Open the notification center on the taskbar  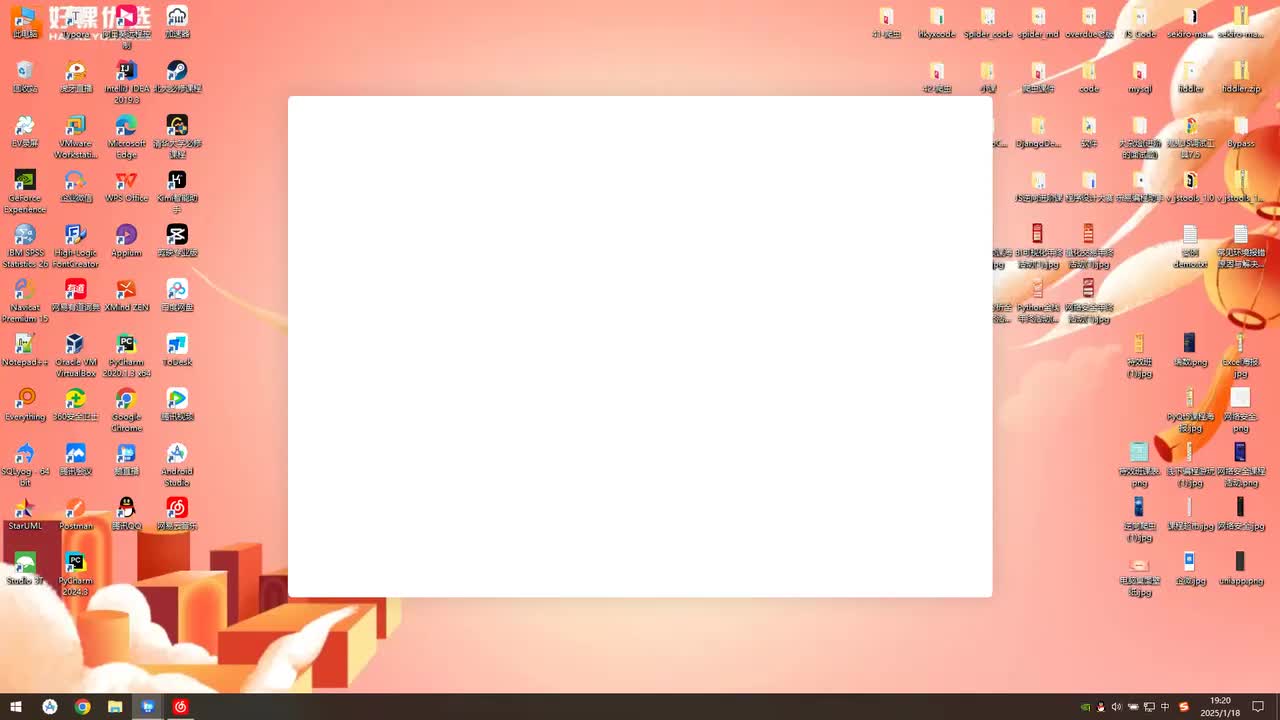point(1259,707)
